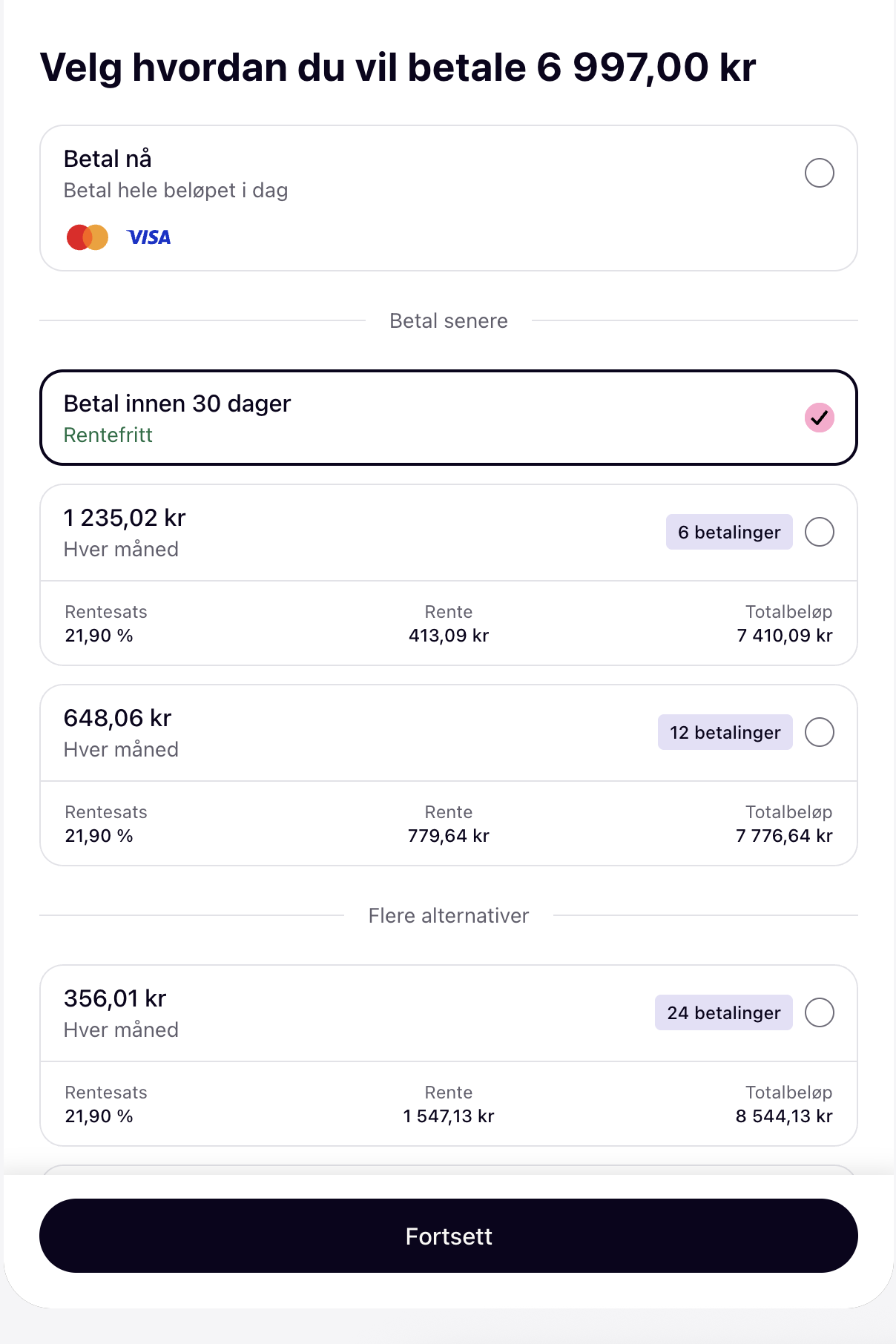Viewport: 896px width, 1344px height.
Task: Click the 6 betalinger badge
Action: [x=728, y=532]
